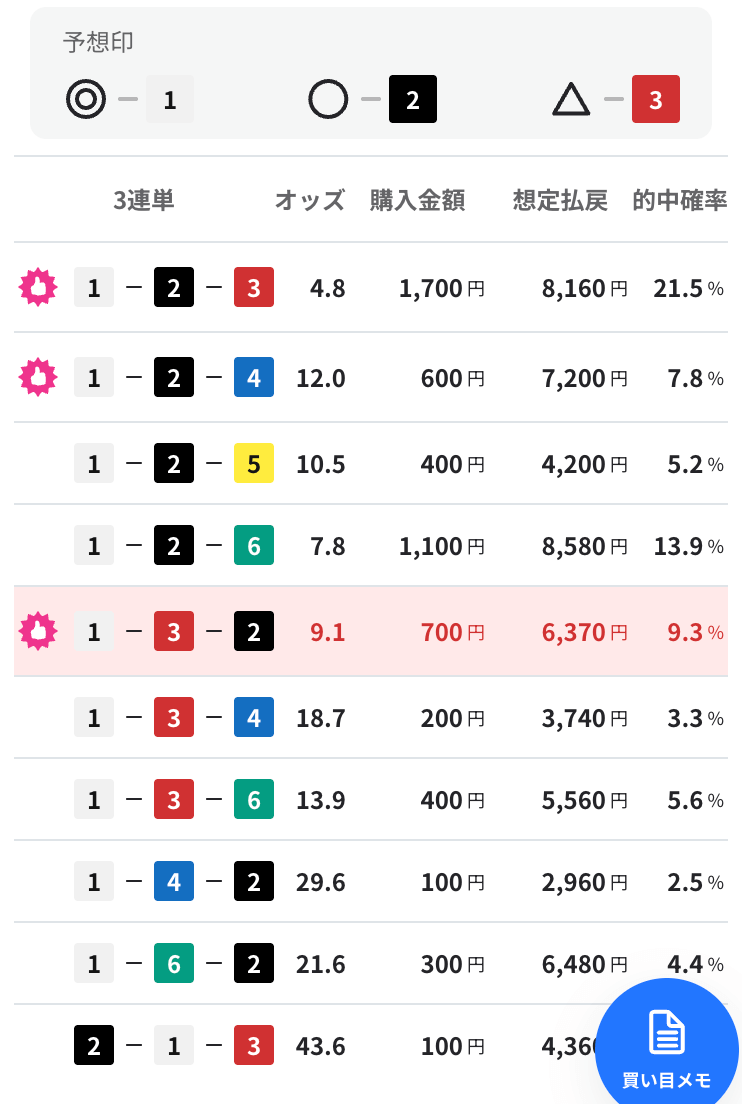This screenshot has width=742, height=1104.
Task: Select the 2-1-3 row with odds 43.6
Action: click(371, 1046)
